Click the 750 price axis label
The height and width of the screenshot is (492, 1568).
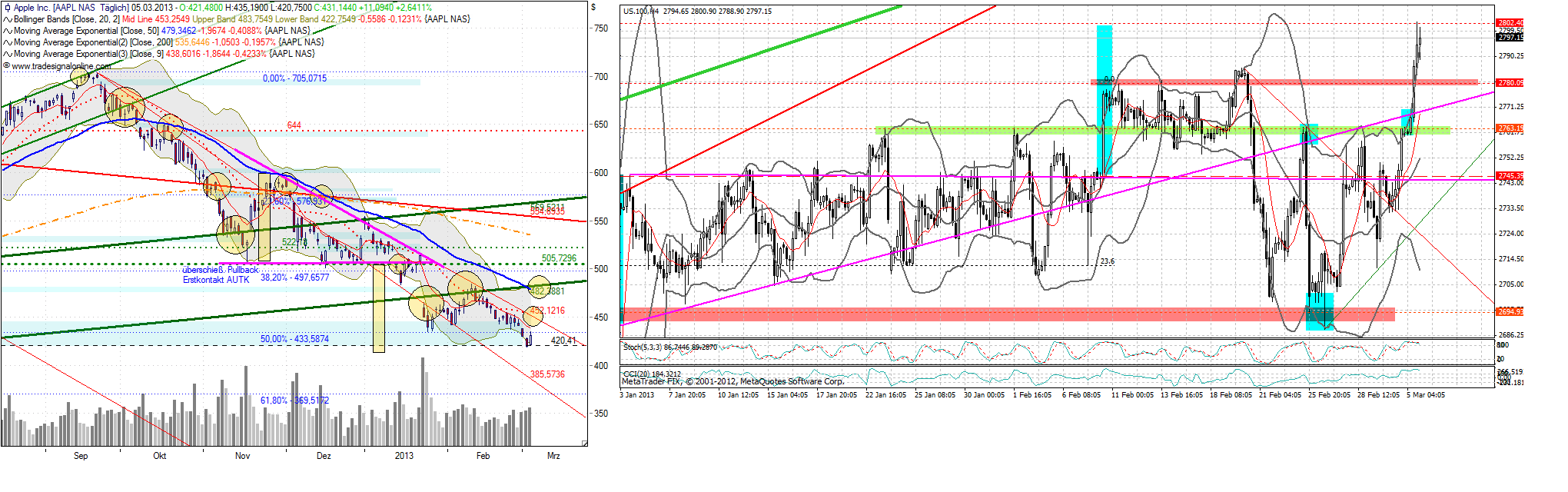[x=600, y=28]
